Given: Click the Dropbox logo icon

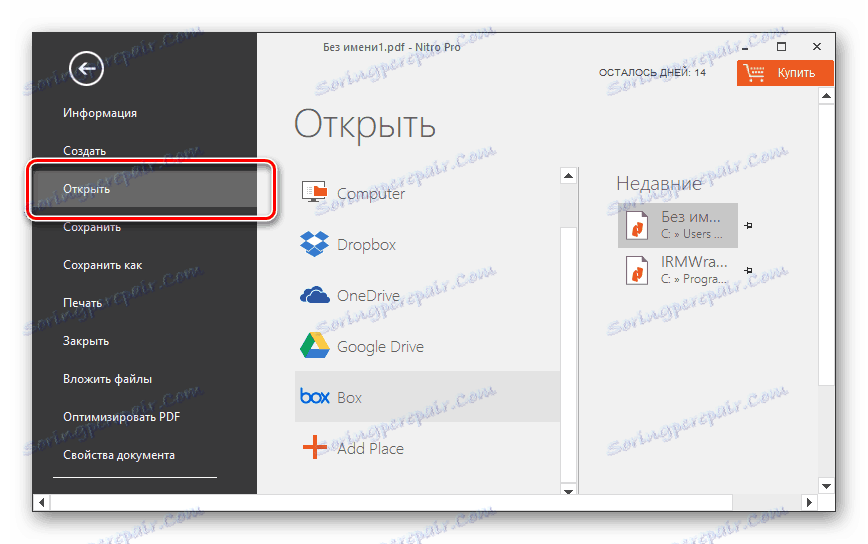Looking at the screenshot, I should click(x=314, y=244).
